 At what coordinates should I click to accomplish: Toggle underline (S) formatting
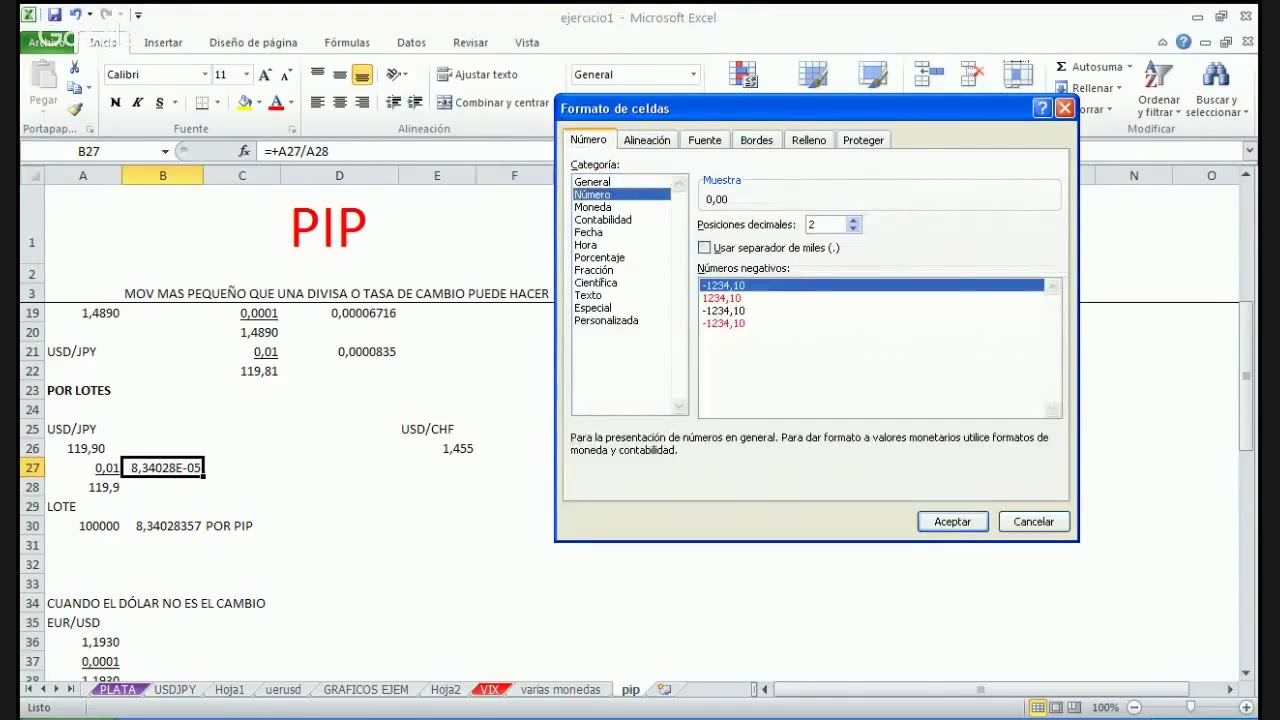[159, 103]
